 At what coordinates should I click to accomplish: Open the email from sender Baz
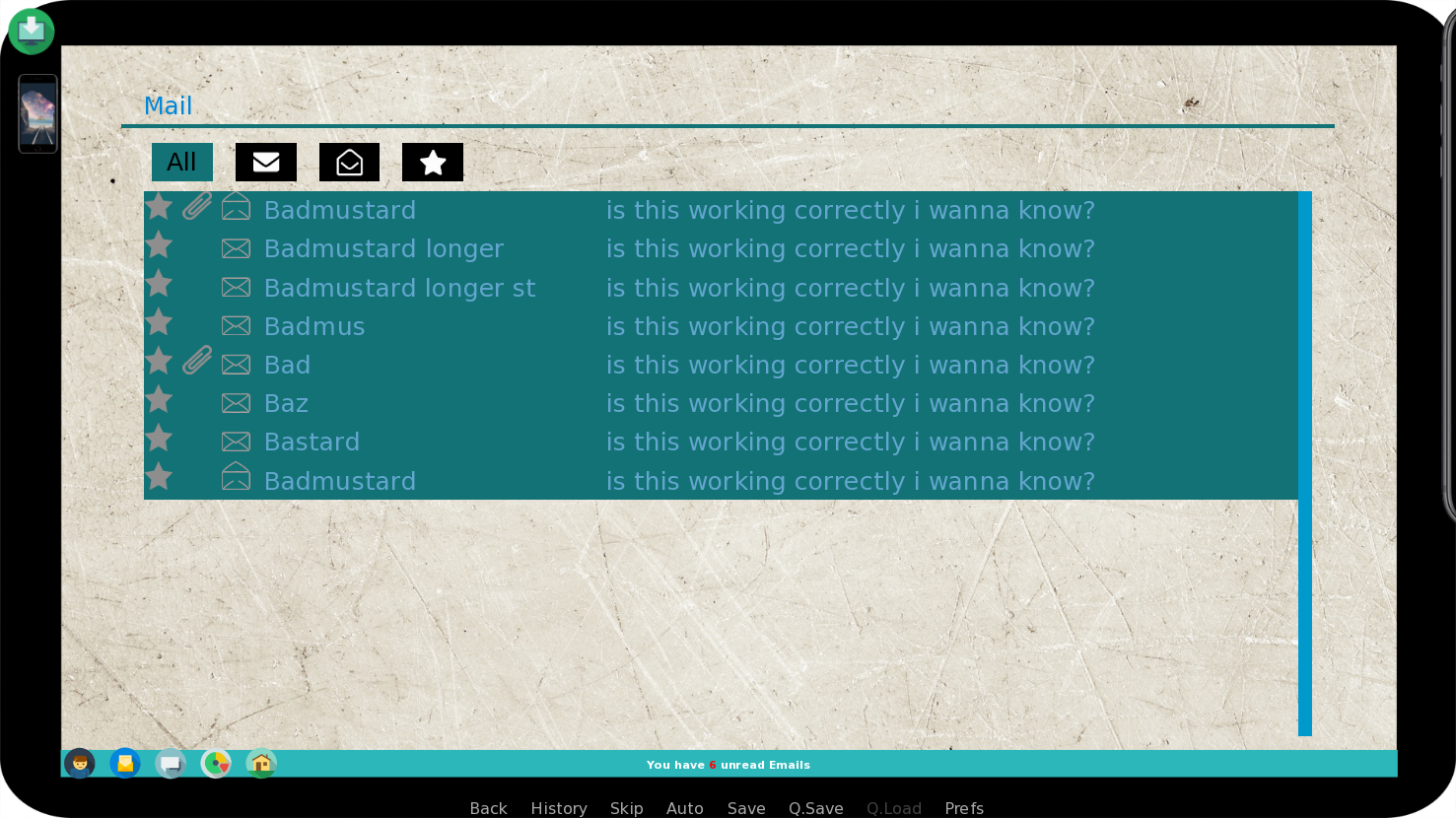286,403
